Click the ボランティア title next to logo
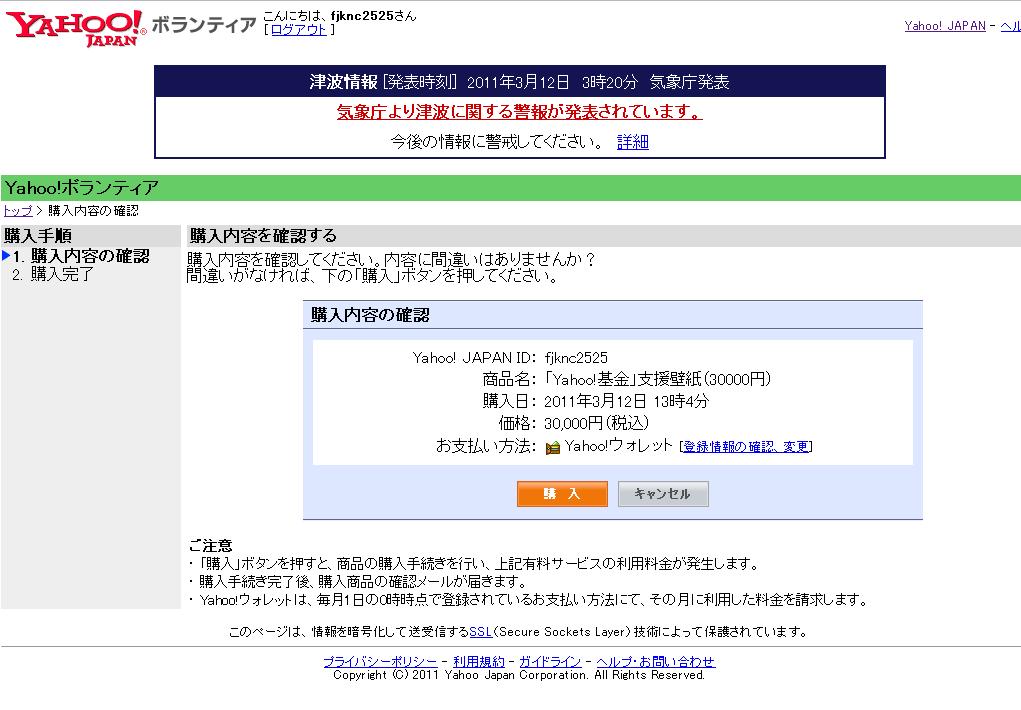 click(204, 25)
